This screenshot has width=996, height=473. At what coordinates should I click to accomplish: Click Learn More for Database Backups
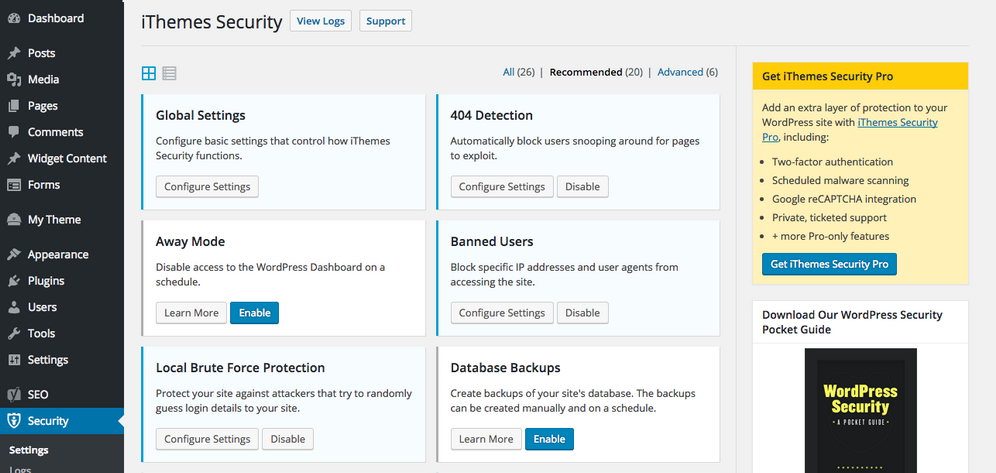[x=486, y=439]
